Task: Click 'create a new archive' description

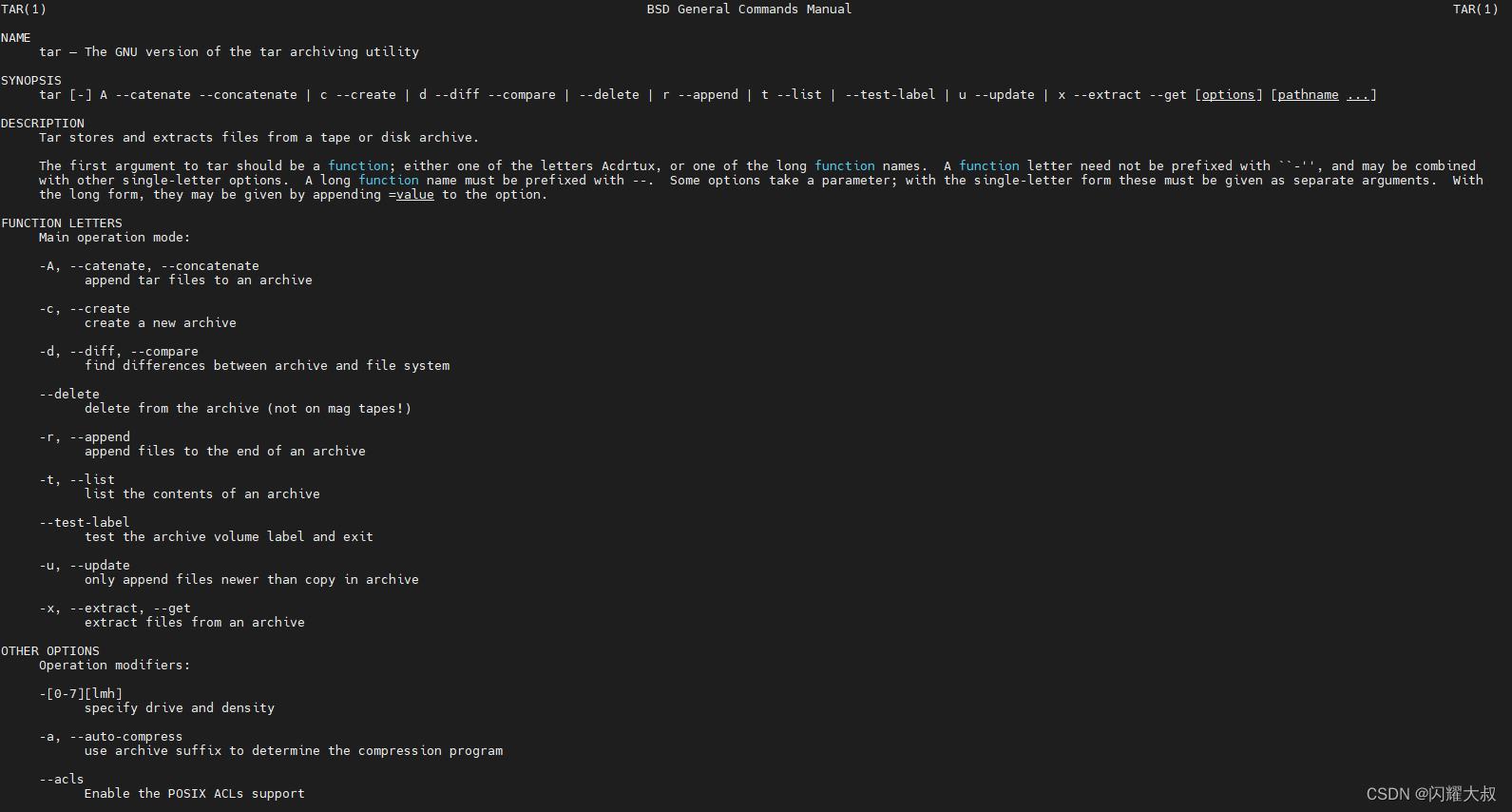Action: (161, 323)
